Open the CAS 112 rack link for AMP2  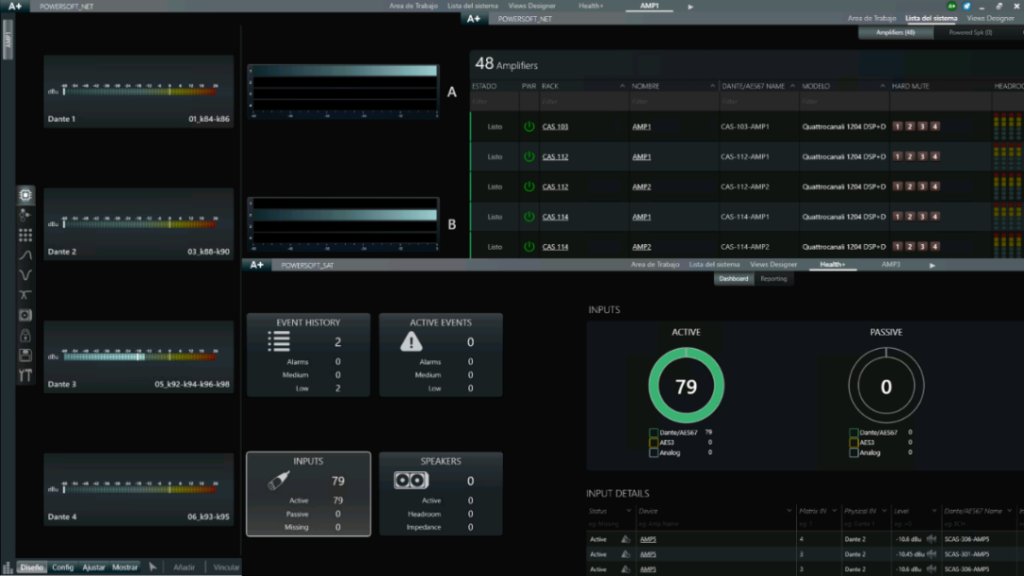click(555, 187)
